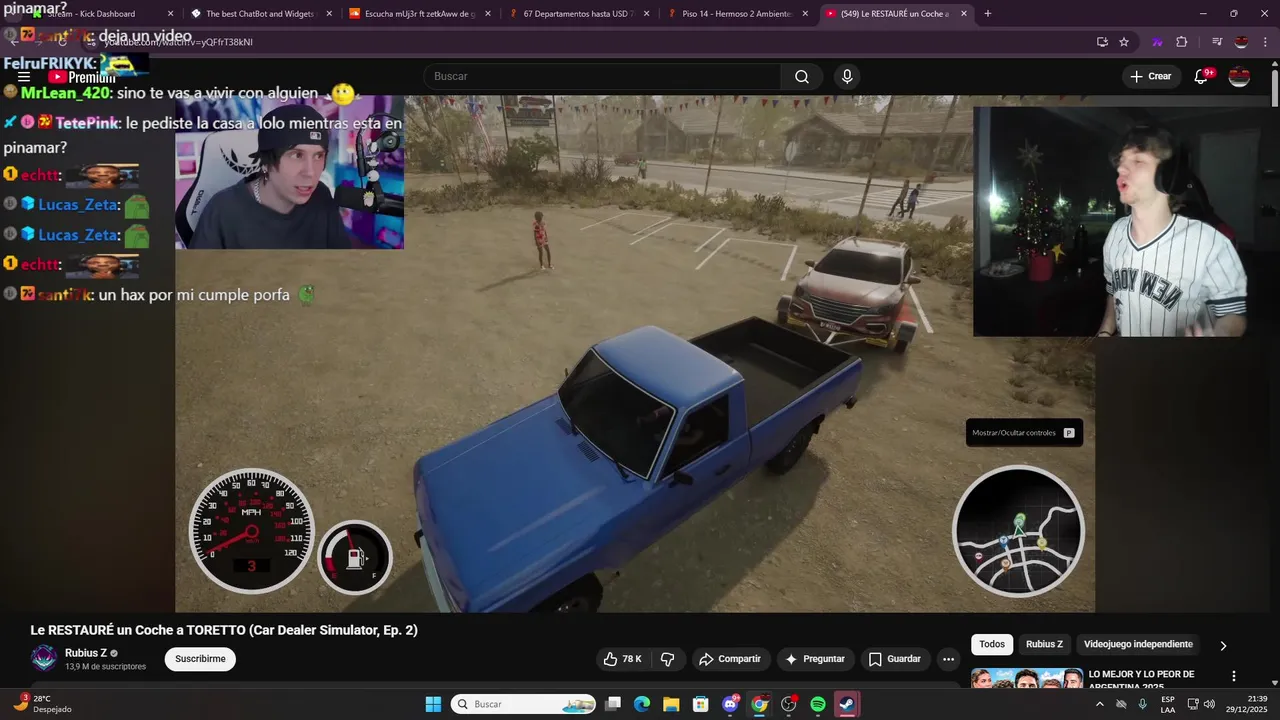Open the LO MEJOR Y LO PEOR video thumbnail
This screenshot has height=720, width=1280.
click(x=1027, y=679)
